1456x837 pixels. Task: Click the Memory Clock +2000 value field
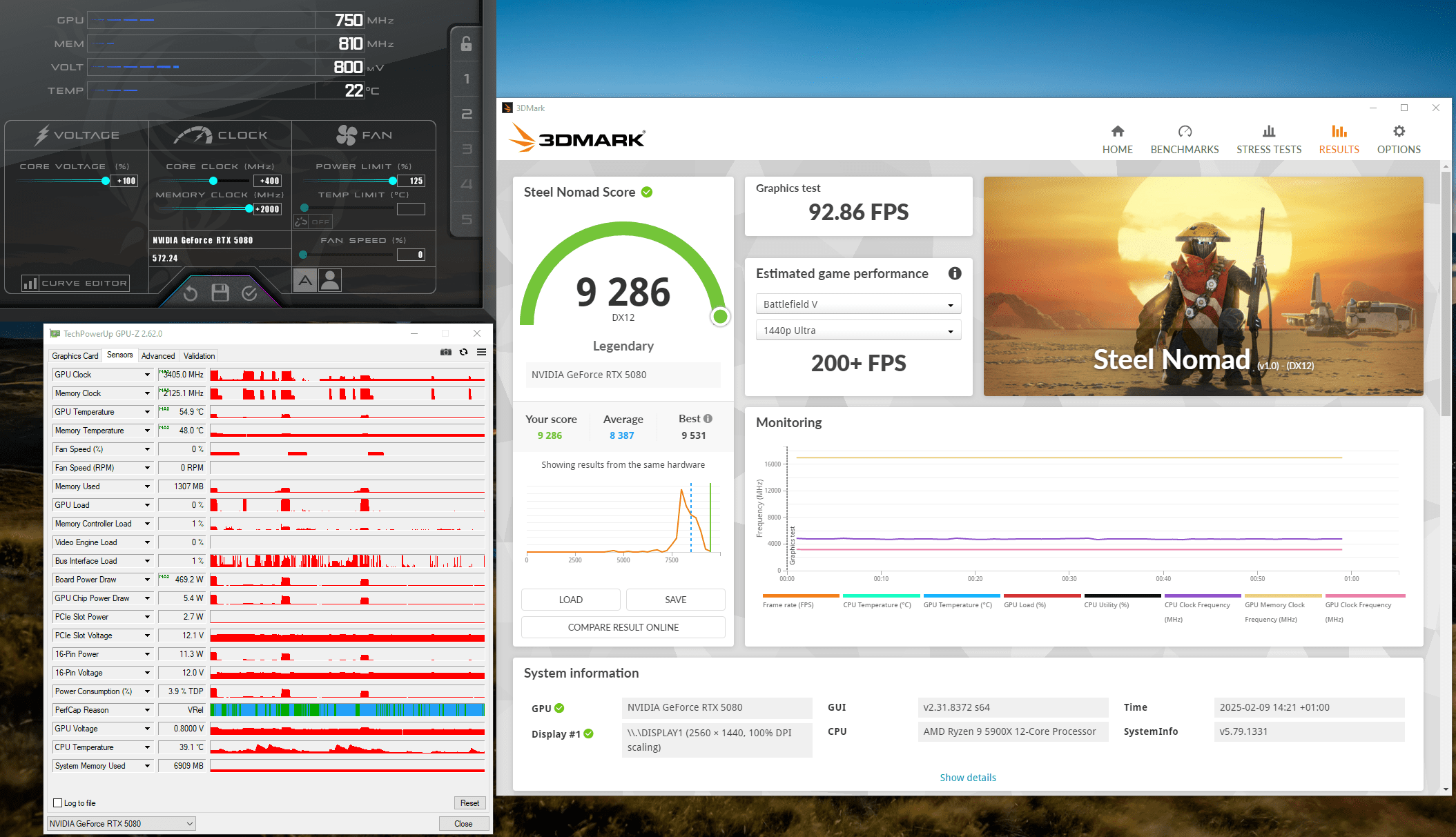click(267, 209)
